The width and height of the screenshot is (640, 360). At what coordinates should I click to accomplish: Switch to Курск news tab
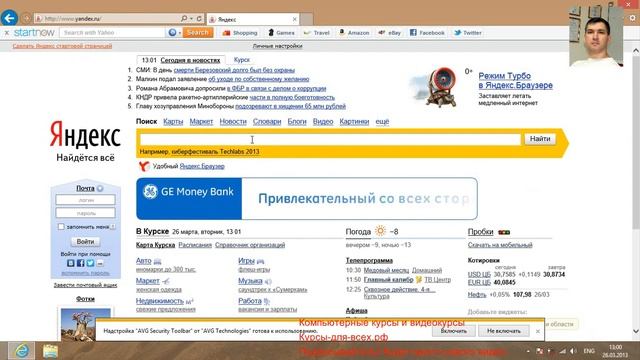[x=242, y=60]
